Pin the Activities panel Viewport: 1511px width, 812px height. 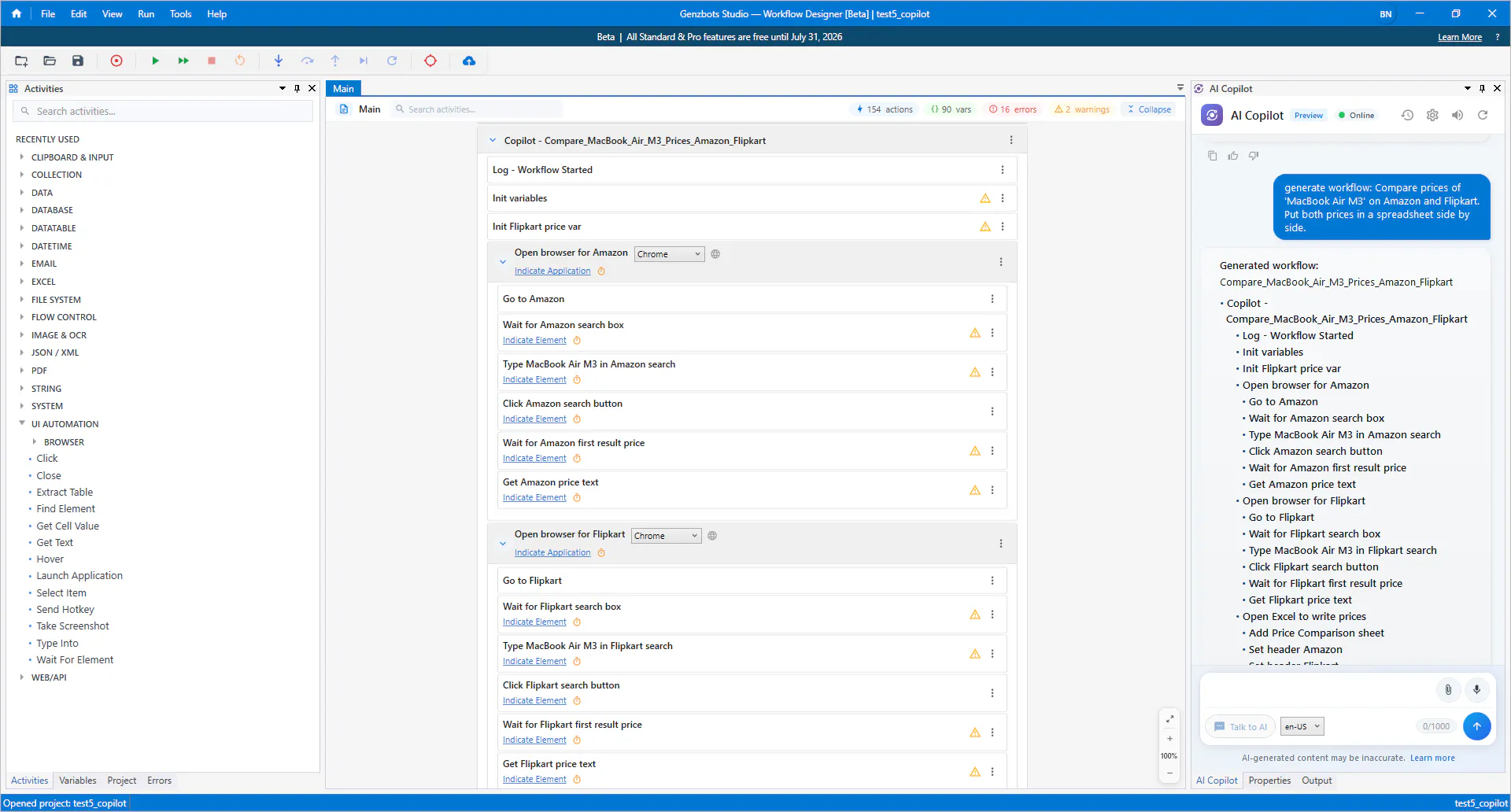click(297, 89)
